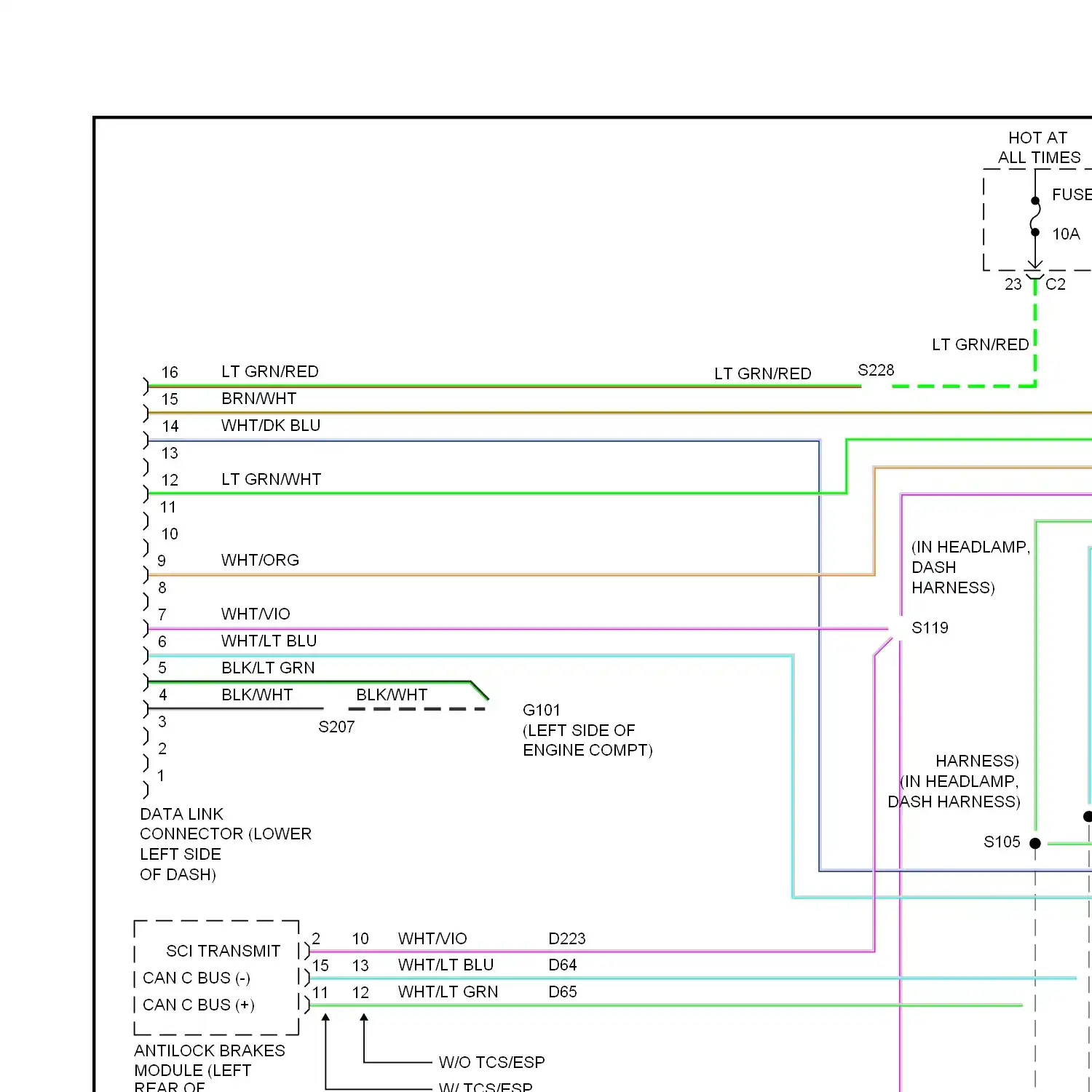Click ENGINE COMPT) location text
The height and width of the screenshot is (1092, 1092).
(587, 750)
